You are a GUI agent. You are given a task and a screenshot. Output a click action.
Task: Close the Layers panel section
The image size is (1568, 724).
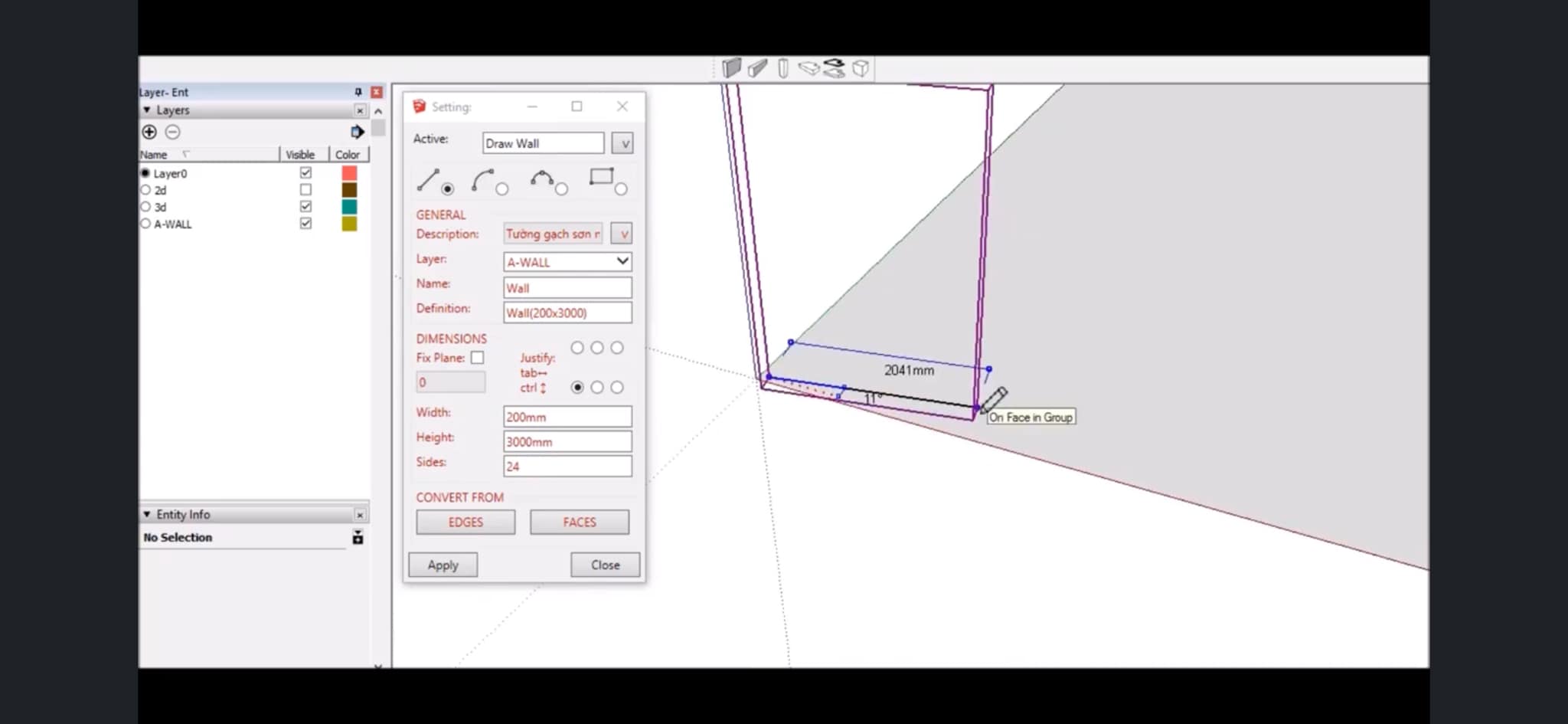[360, 110]
